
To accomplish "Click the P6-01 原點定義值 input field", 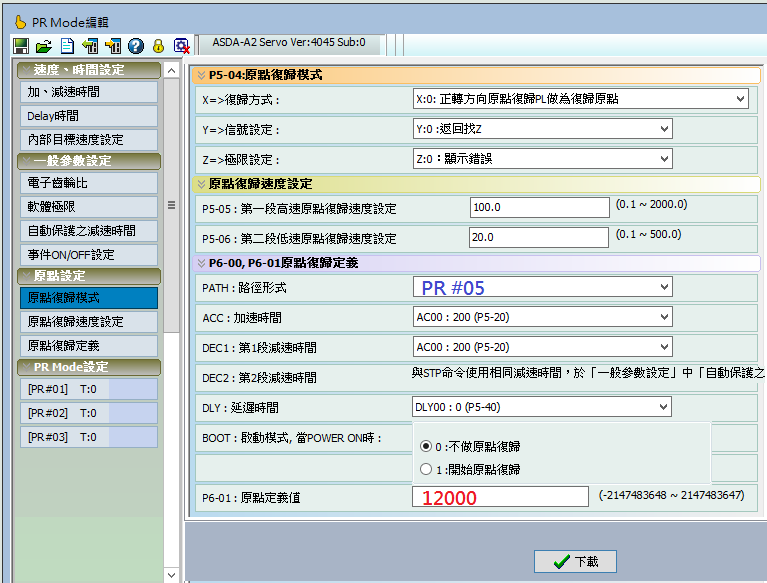I will tap(500, 497).
